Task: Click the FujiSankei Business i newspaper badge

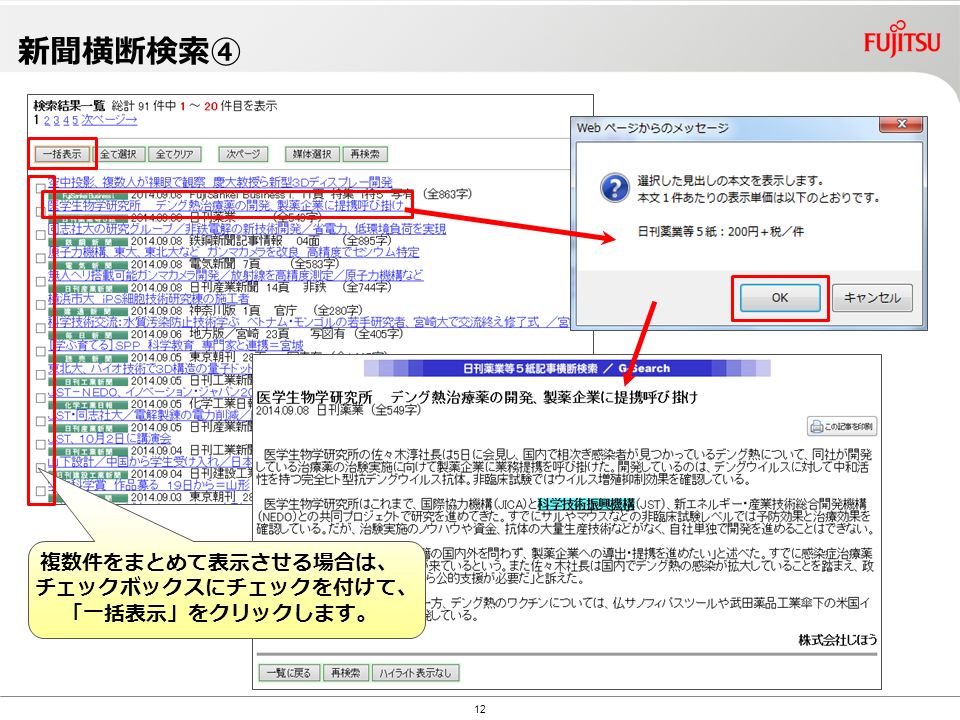Action: click(x=88, y=195)
